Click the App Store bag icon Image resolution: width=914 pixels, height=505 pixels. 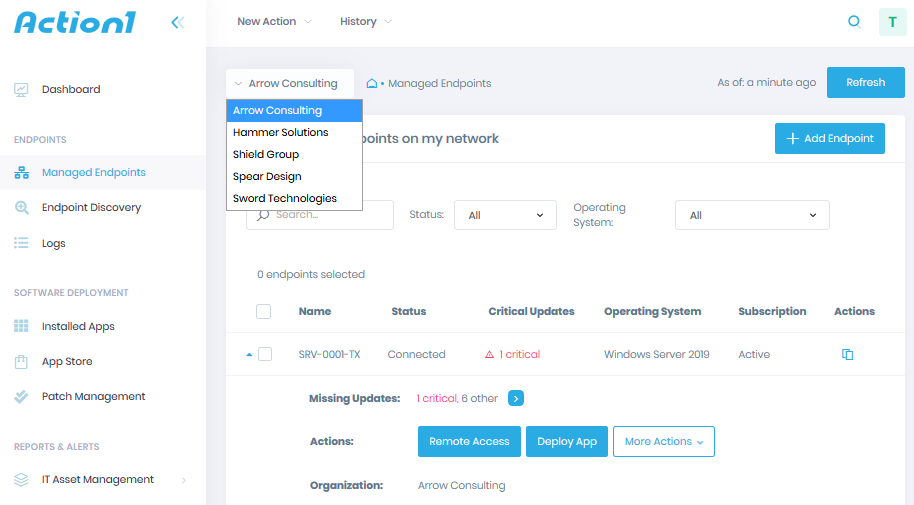[x=21, y=362]
